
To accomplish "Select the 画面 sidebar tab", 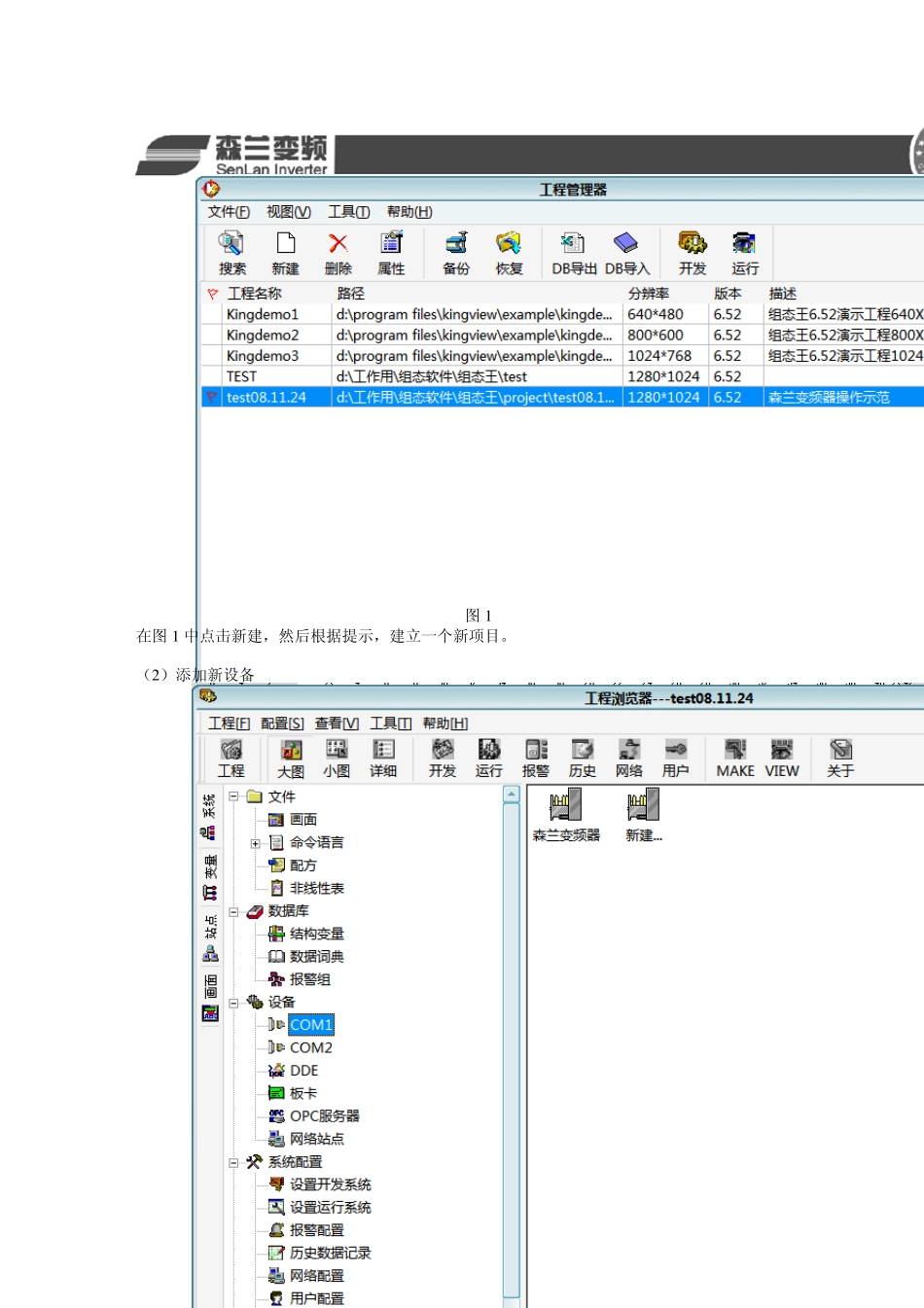I will coord(209,998).
